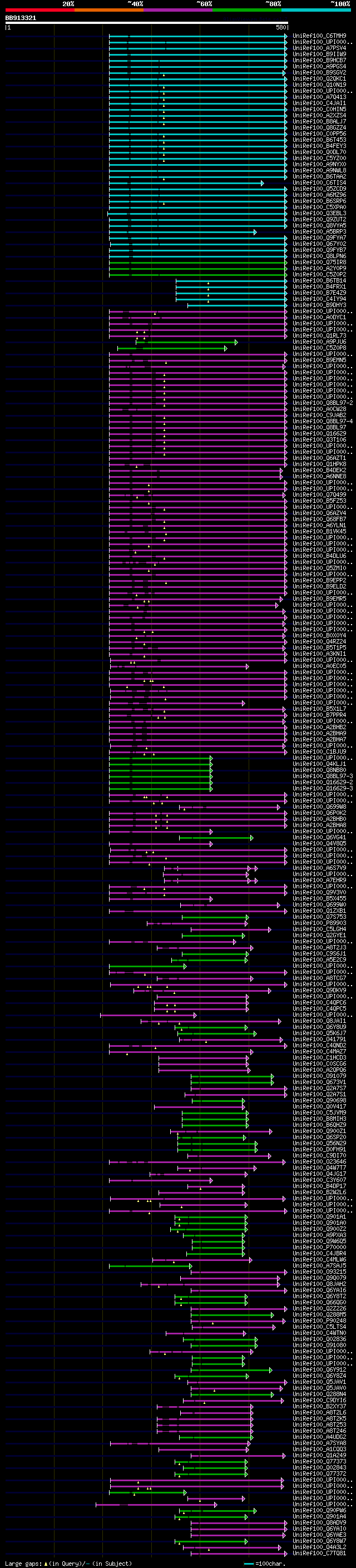Open the UniRef100_B4FRX1 label
The height and width of the screenshot is (1568, 356).
tap(319, 288)
